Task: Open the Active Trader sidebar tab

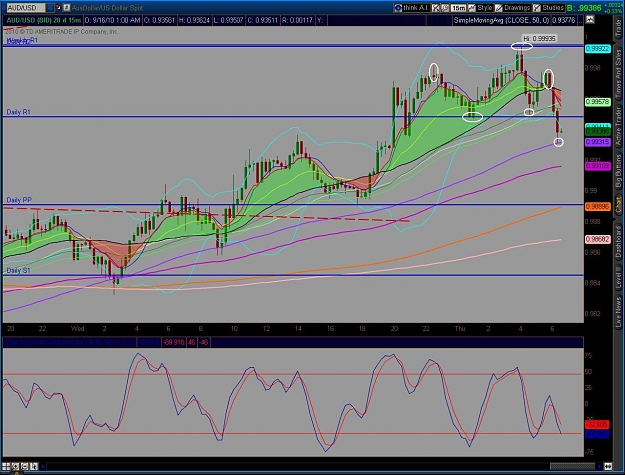Action: pyautogui.click(x=618, y=127)
